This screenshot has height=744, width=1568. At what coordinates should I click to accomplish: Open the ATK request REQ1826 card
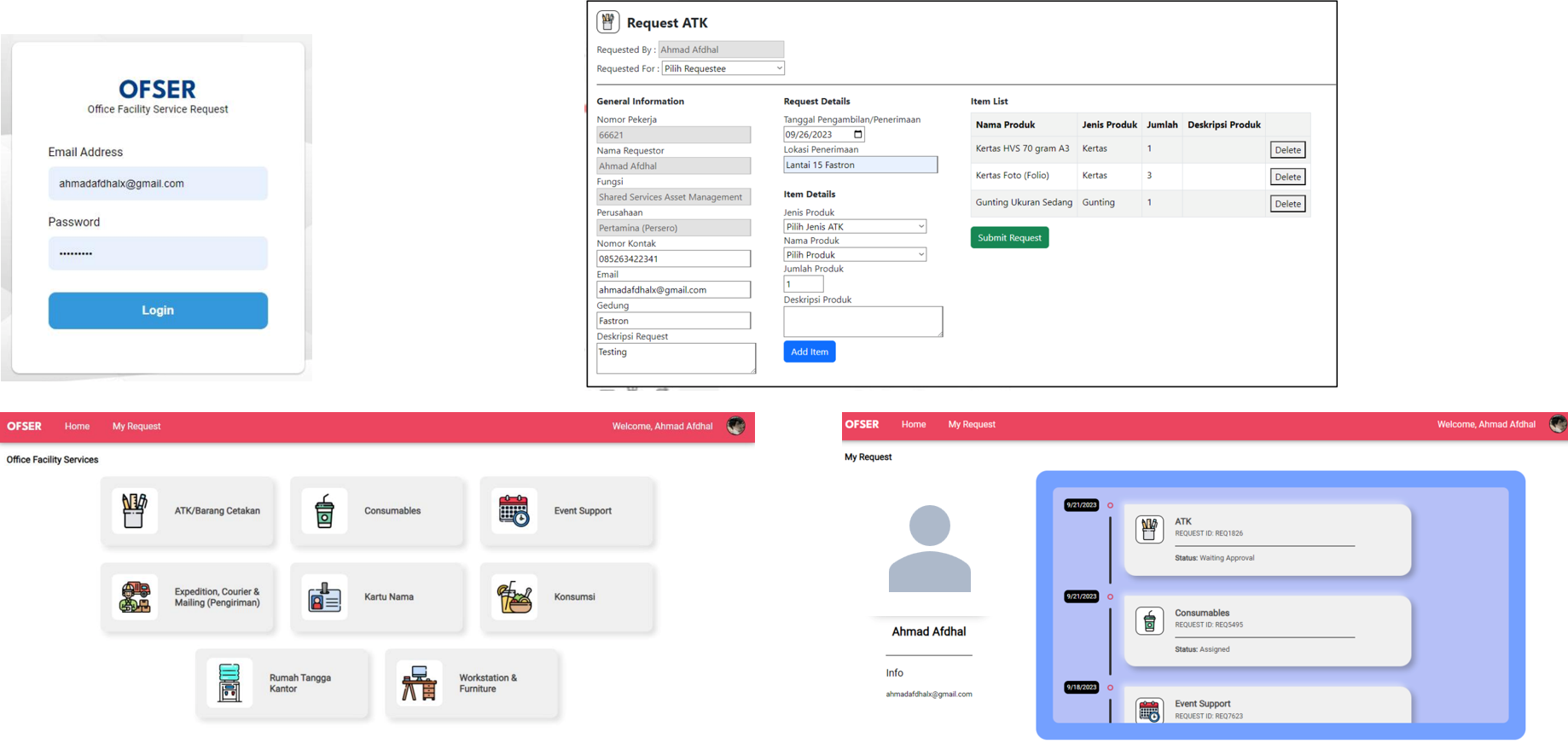point(1267,539)
